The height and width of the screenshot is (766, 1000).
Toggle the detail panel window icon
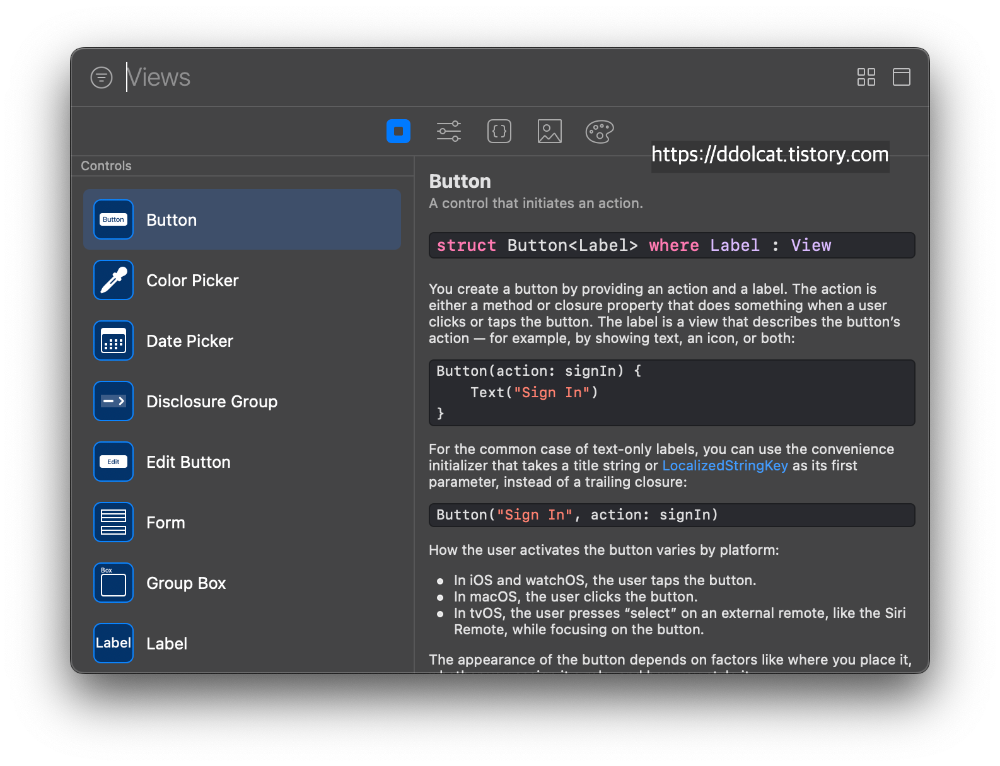coord(901,78)
